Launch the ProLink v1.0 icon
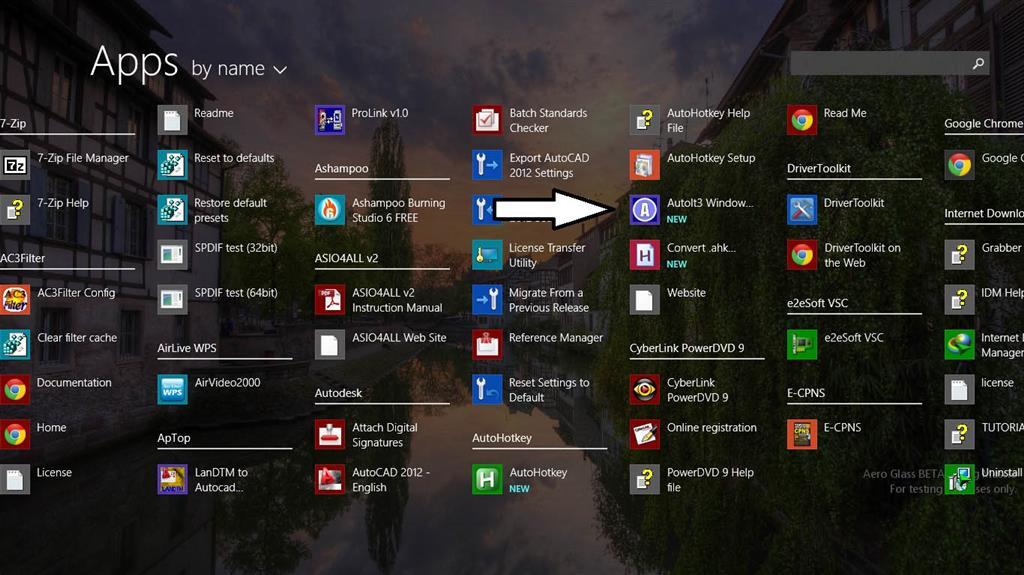1024x575 pixels. pyautogui.click(x=330, y=120)
